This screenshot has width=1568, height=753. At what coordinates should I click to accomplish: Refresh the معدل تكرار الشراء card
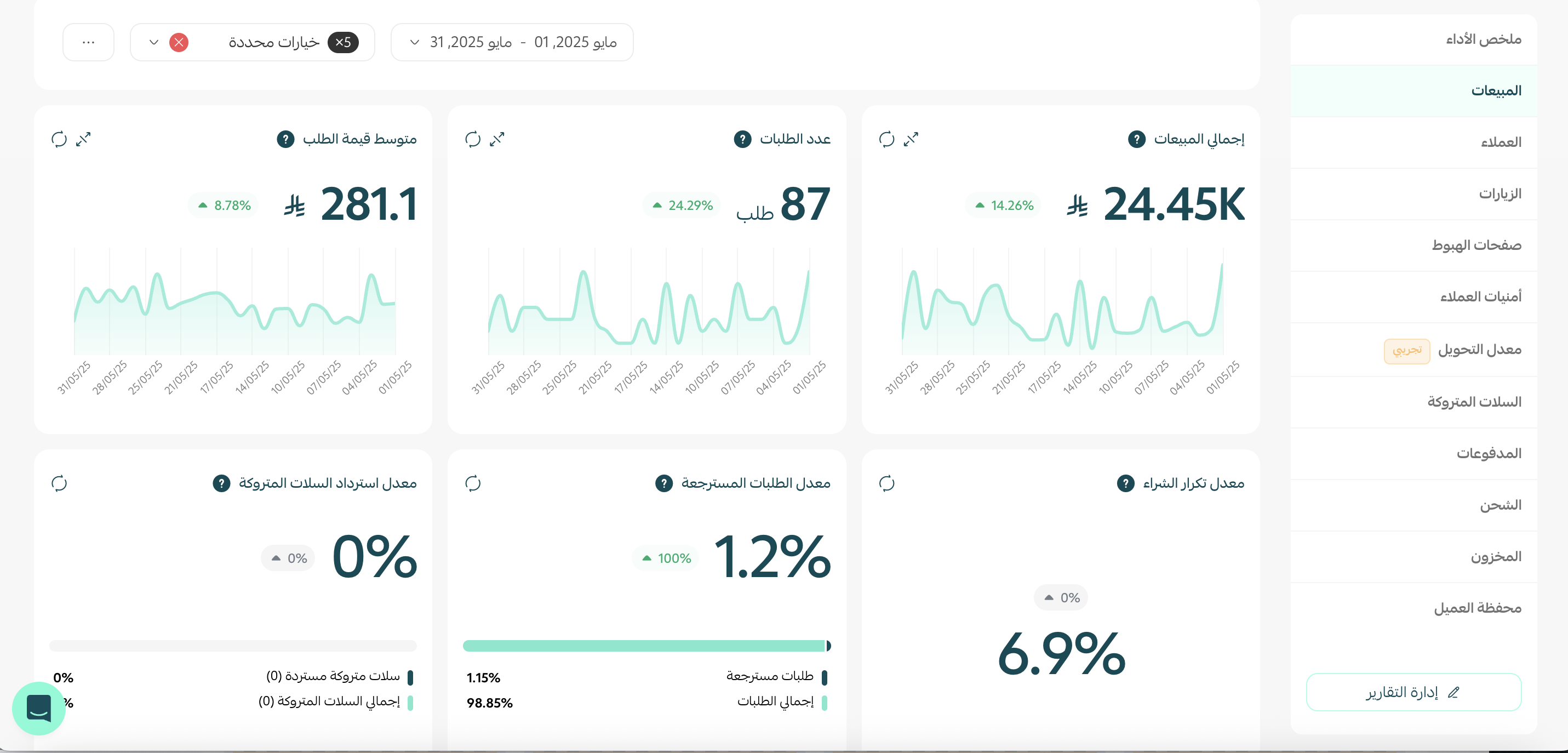click(886, 483)
